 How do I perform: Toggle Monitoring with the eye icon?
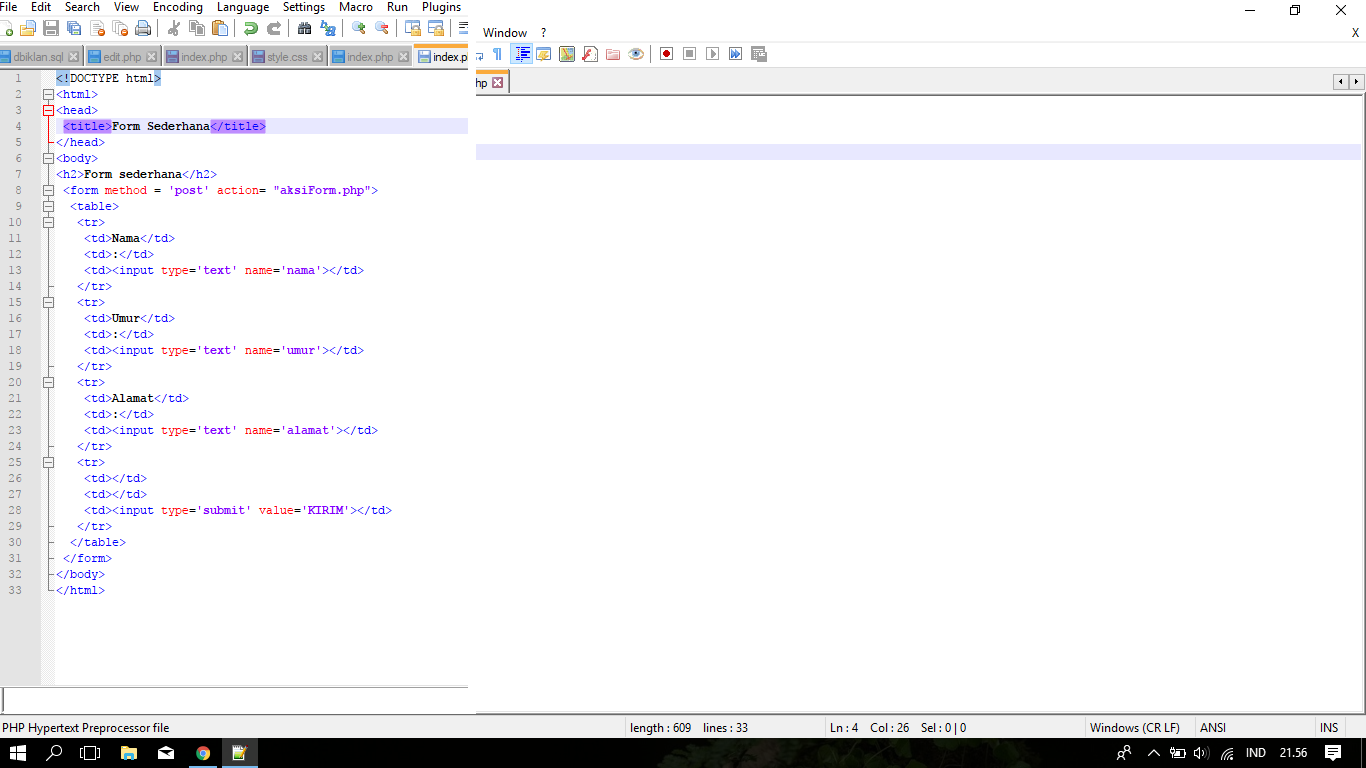coord(636,53)
